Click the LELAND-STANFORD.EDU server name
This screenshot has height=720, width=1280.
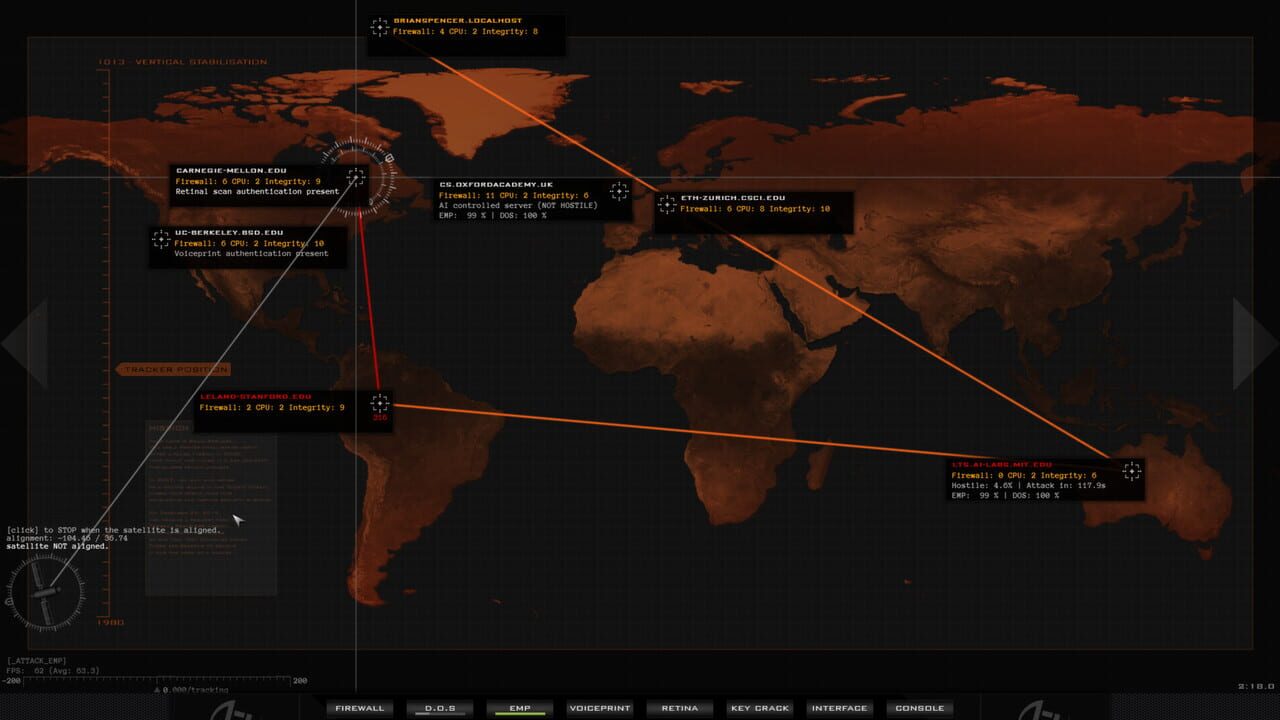pyautogui.click(x=255, y=396)
